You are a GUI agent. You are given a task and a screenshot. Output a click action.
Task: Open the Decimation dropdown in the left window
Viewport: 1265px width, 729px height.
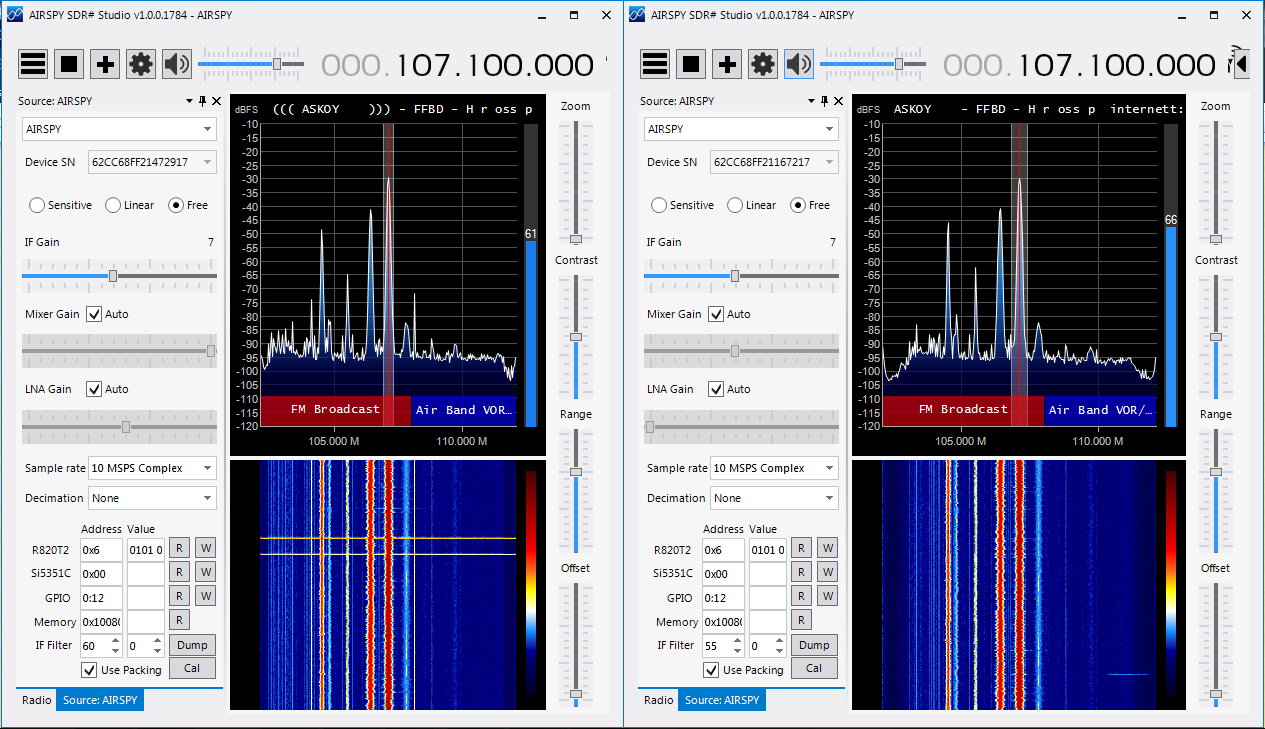152,498
